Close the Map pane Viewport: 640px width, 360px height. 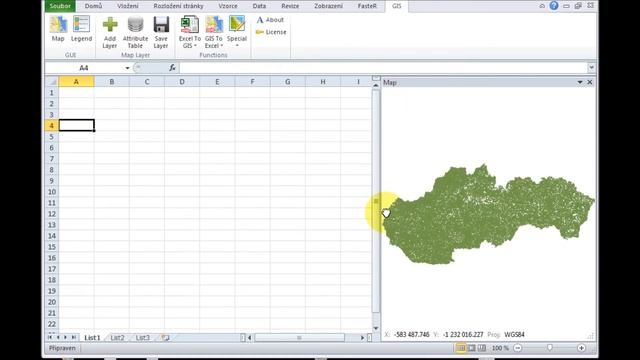point(590,82)
